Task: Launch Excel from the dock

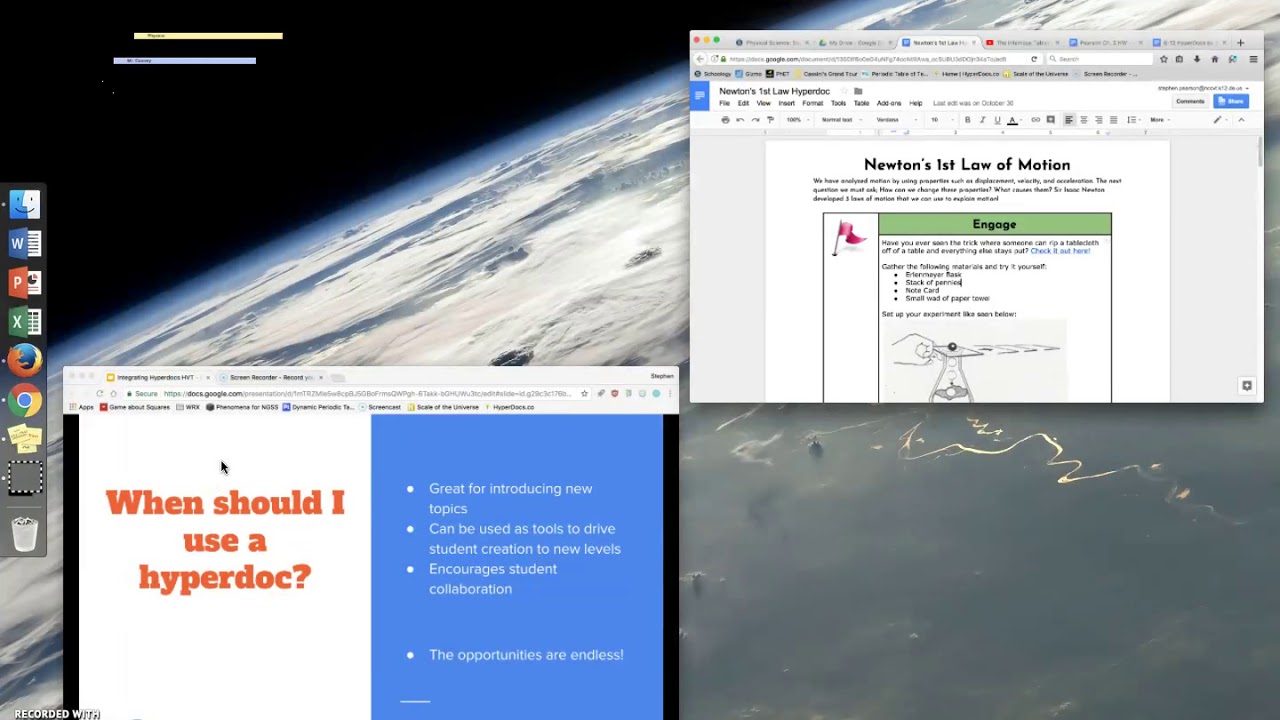Action: click(25, 322)
